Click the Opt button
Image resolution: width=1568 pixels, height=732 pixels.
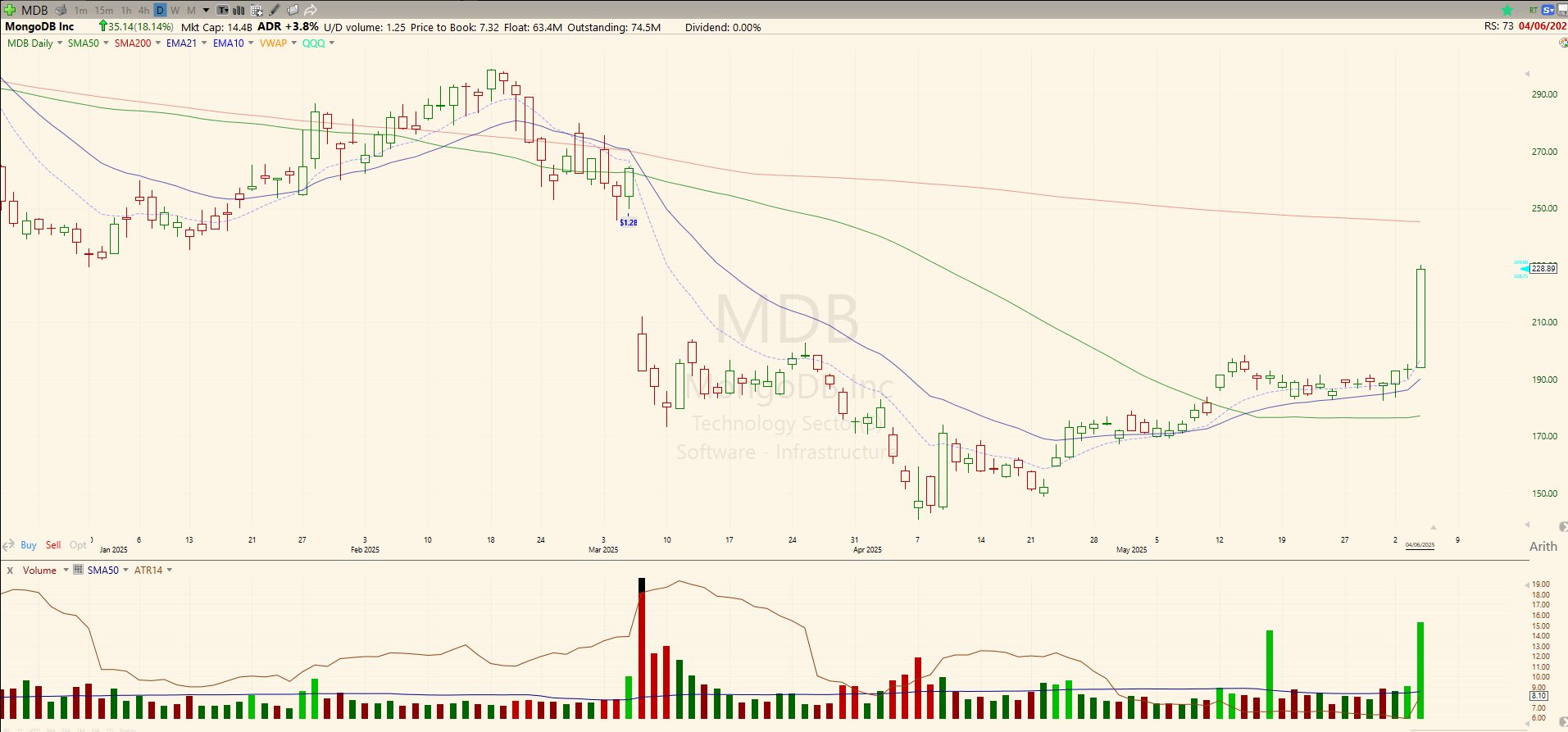(78, 545)
